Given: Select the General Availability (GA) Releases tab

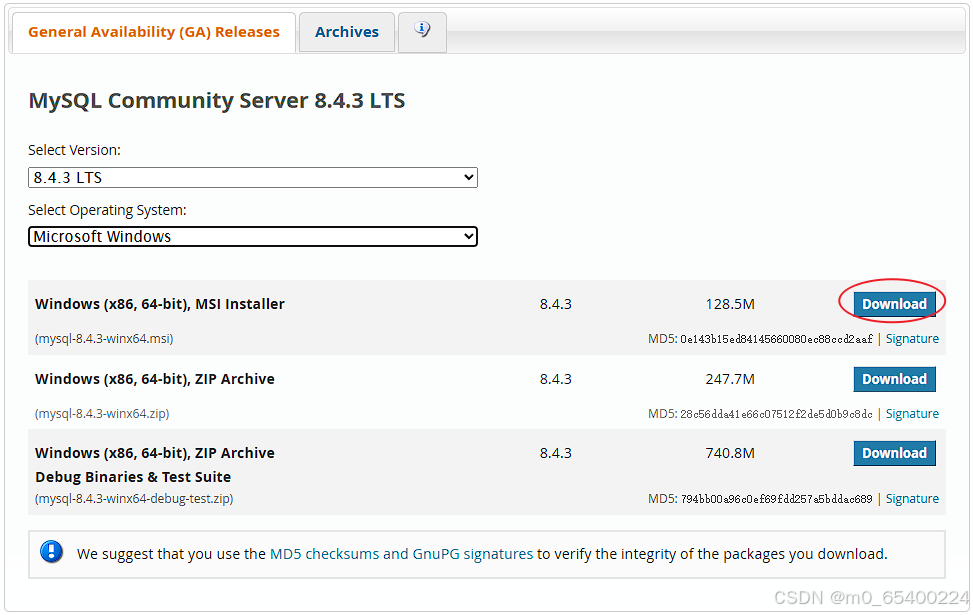Looking at the screenshot, I should [153, 31].
